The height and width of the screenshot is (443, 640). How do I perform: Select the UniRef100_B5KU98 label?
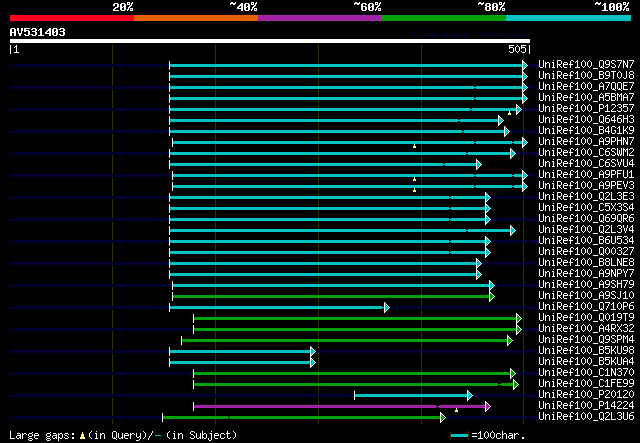click(x=586, y=351)
